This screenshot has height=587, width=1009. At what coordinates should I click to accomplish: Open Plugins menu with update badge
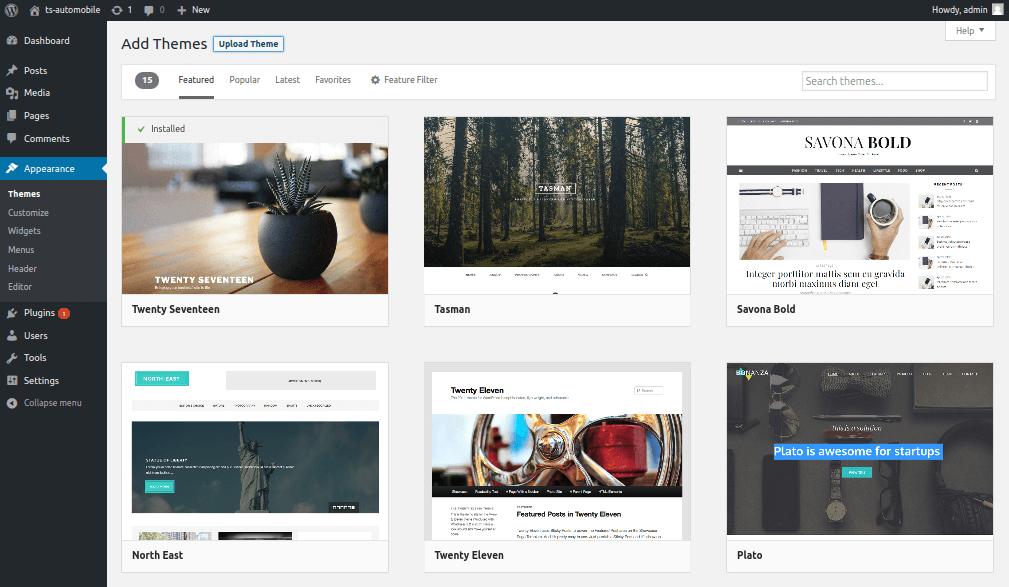pyautogui.click(x=40, y=313)
